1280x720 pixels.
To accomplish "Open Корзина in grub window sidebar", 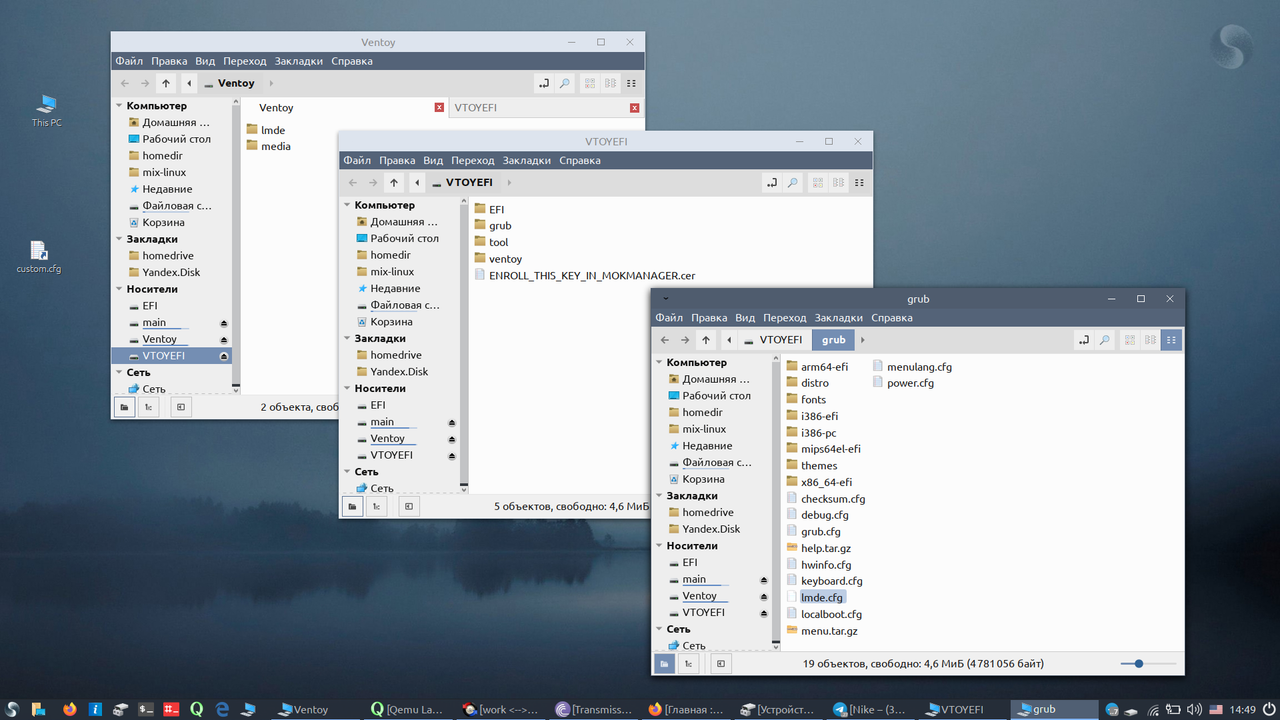I will (703, 479).
